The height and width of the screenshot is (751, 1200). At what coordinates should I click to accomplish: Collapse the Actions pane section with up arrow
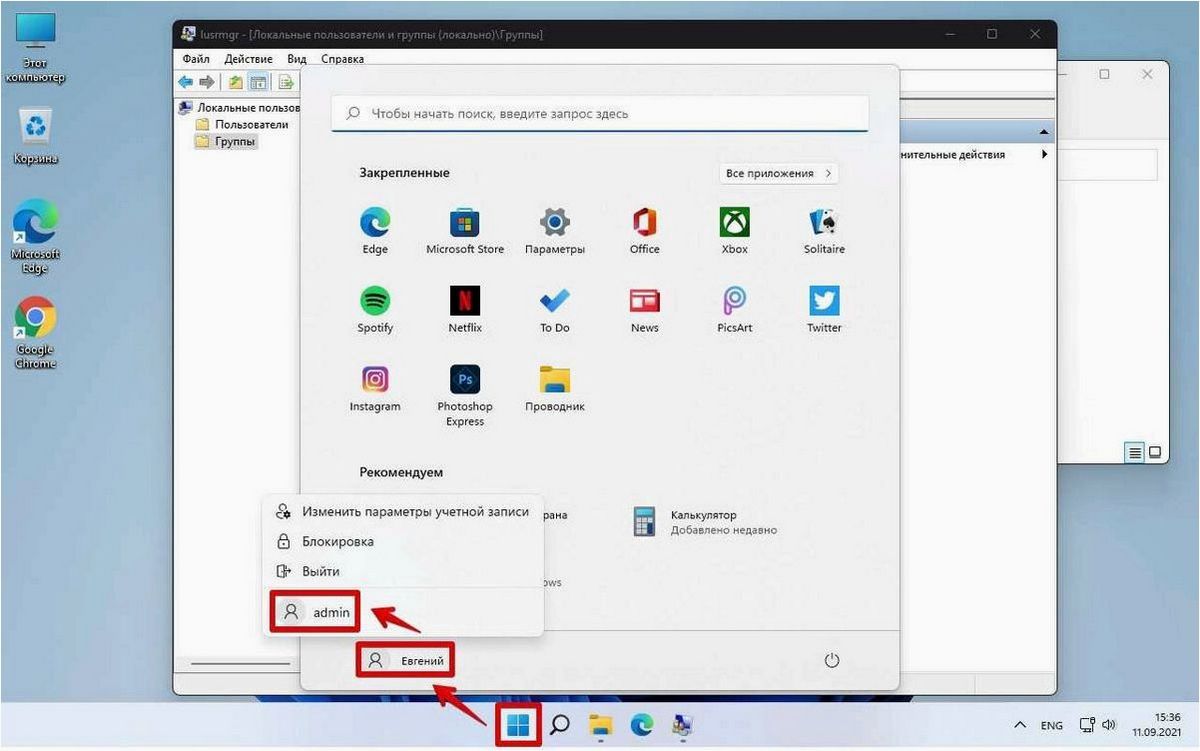1044,132
